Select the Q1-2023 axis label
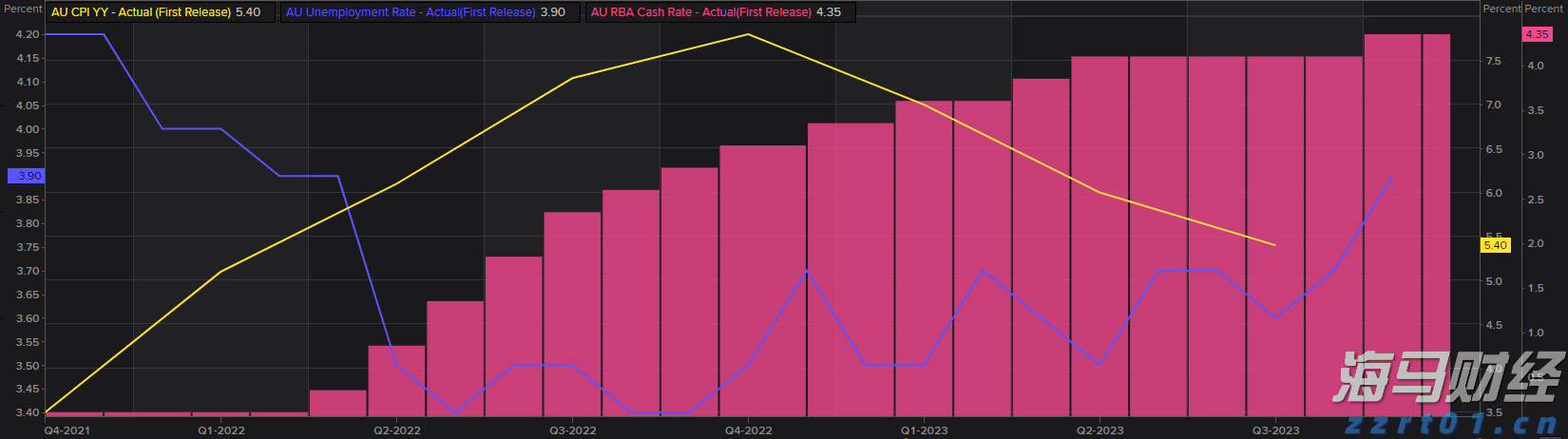Viewport: 1568px width, 439px height. point(925,430)
